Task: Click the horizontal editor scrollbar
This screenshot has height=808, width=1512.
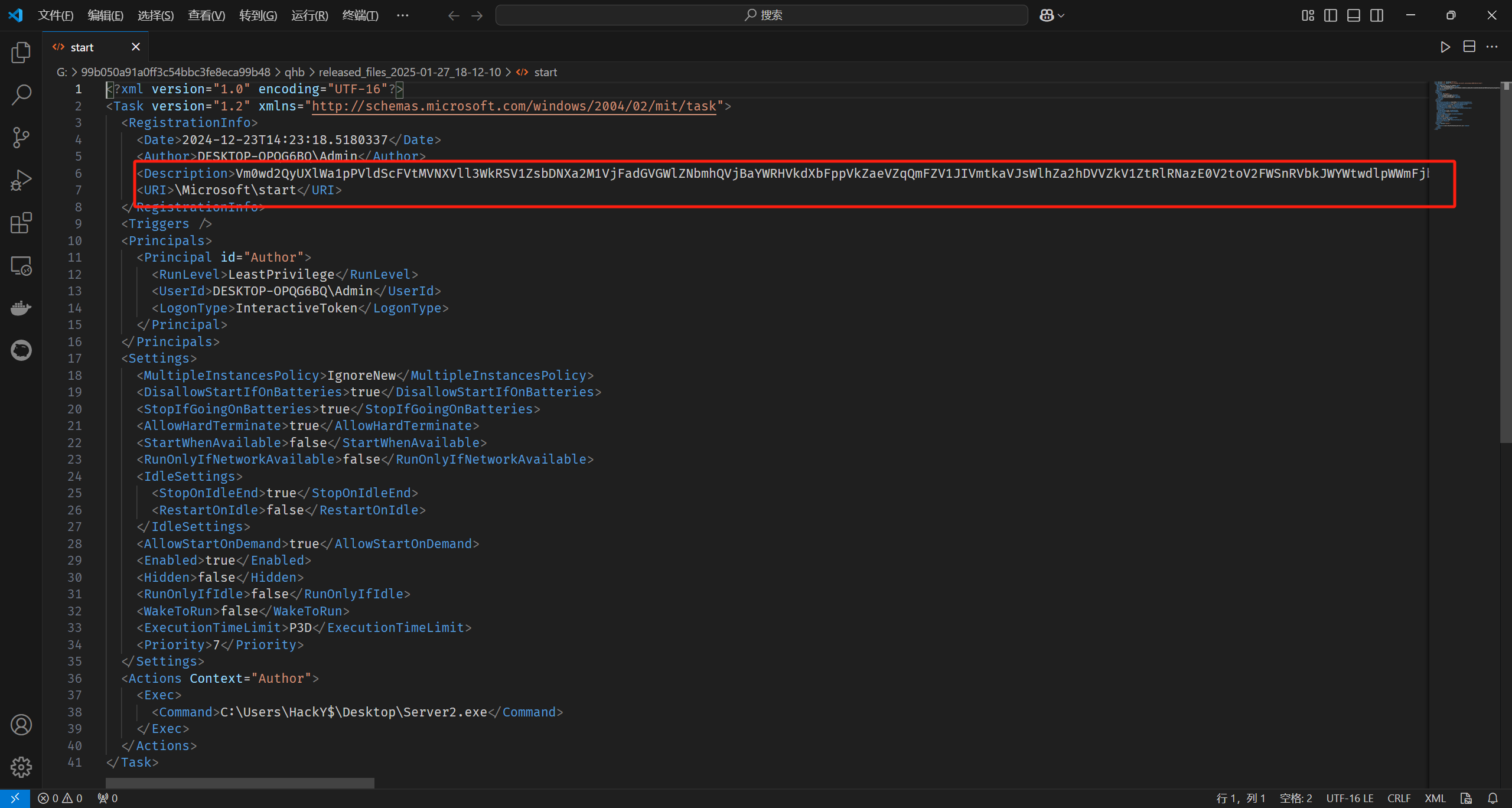Action: coord(240,783)
